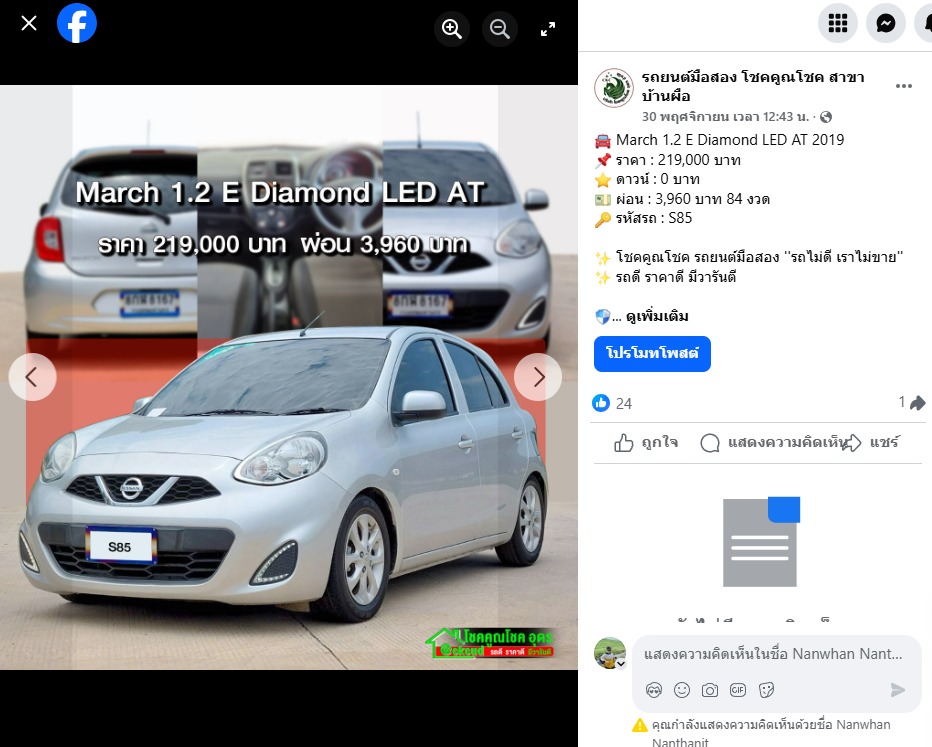
Task: View the public audience globe icon
Action: (x=826, y=117)
